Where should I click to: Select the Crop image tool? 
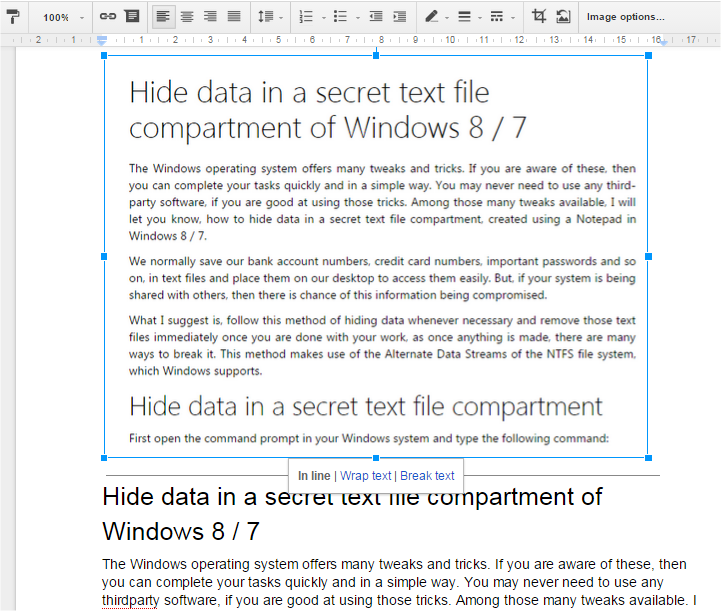point(538,17)
